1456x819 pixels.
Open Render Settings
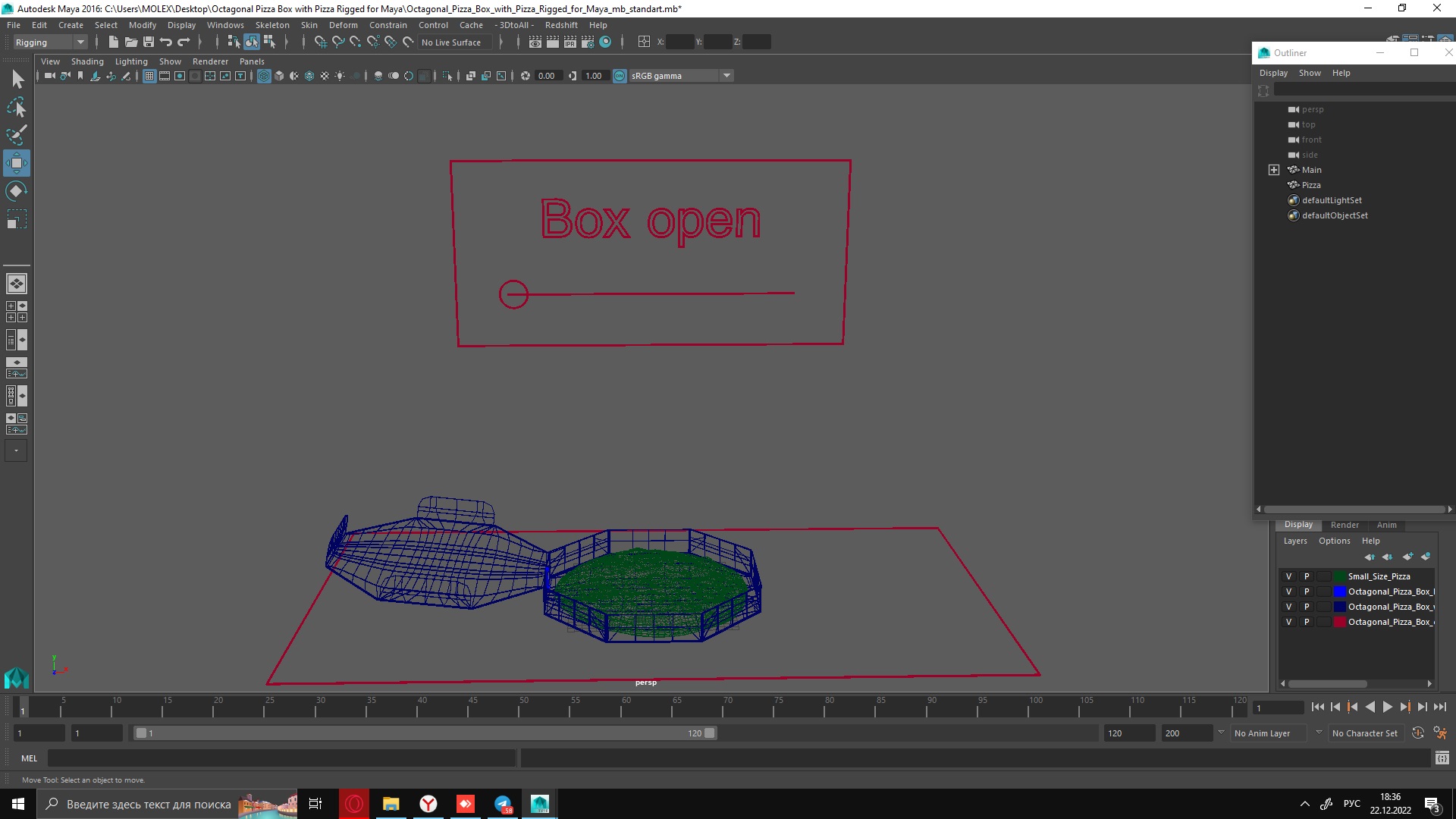pos(588,42)
